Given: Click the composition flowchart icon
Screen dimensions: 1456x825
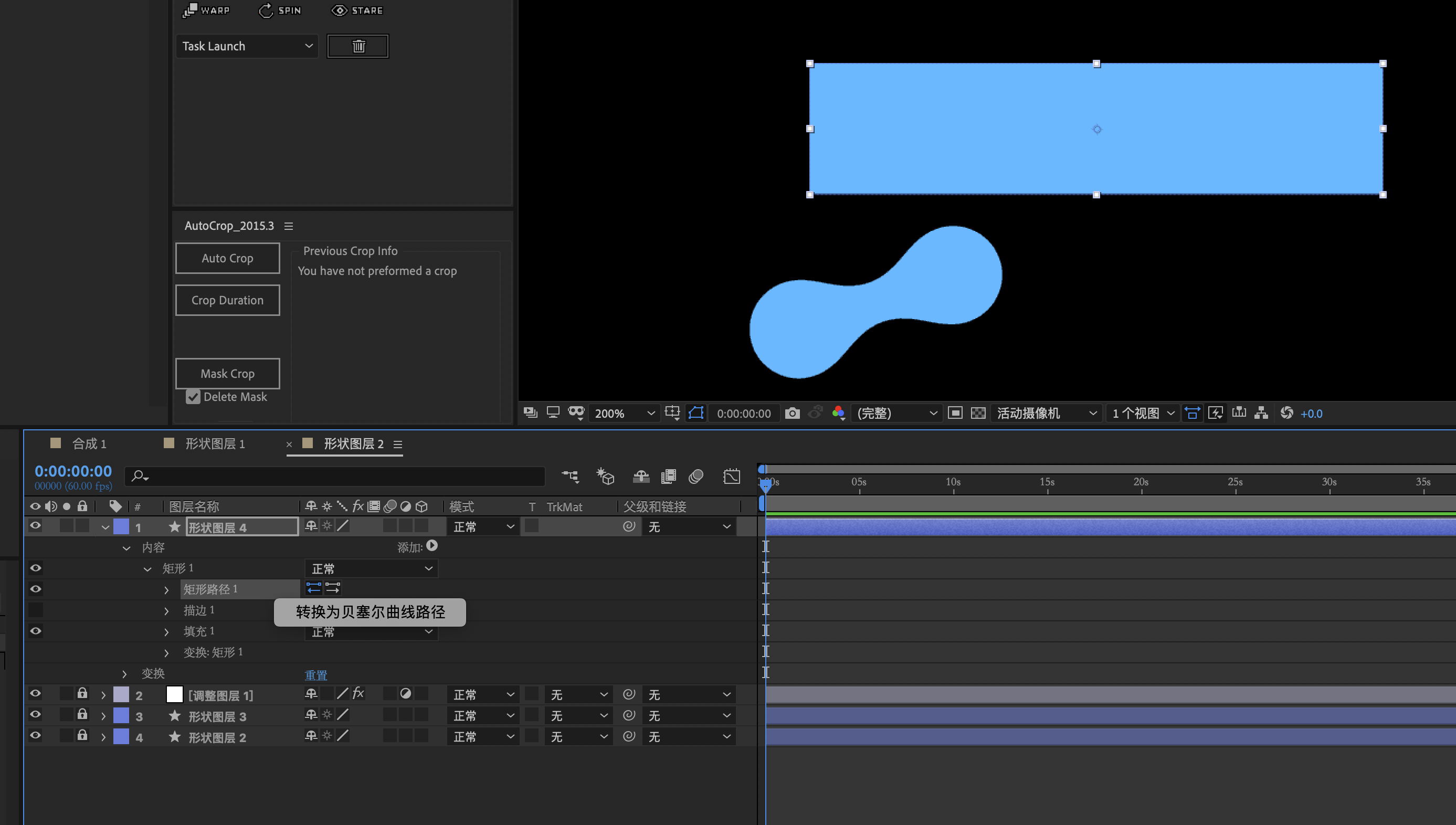Looking at the screenshot, I should 1261,413.
